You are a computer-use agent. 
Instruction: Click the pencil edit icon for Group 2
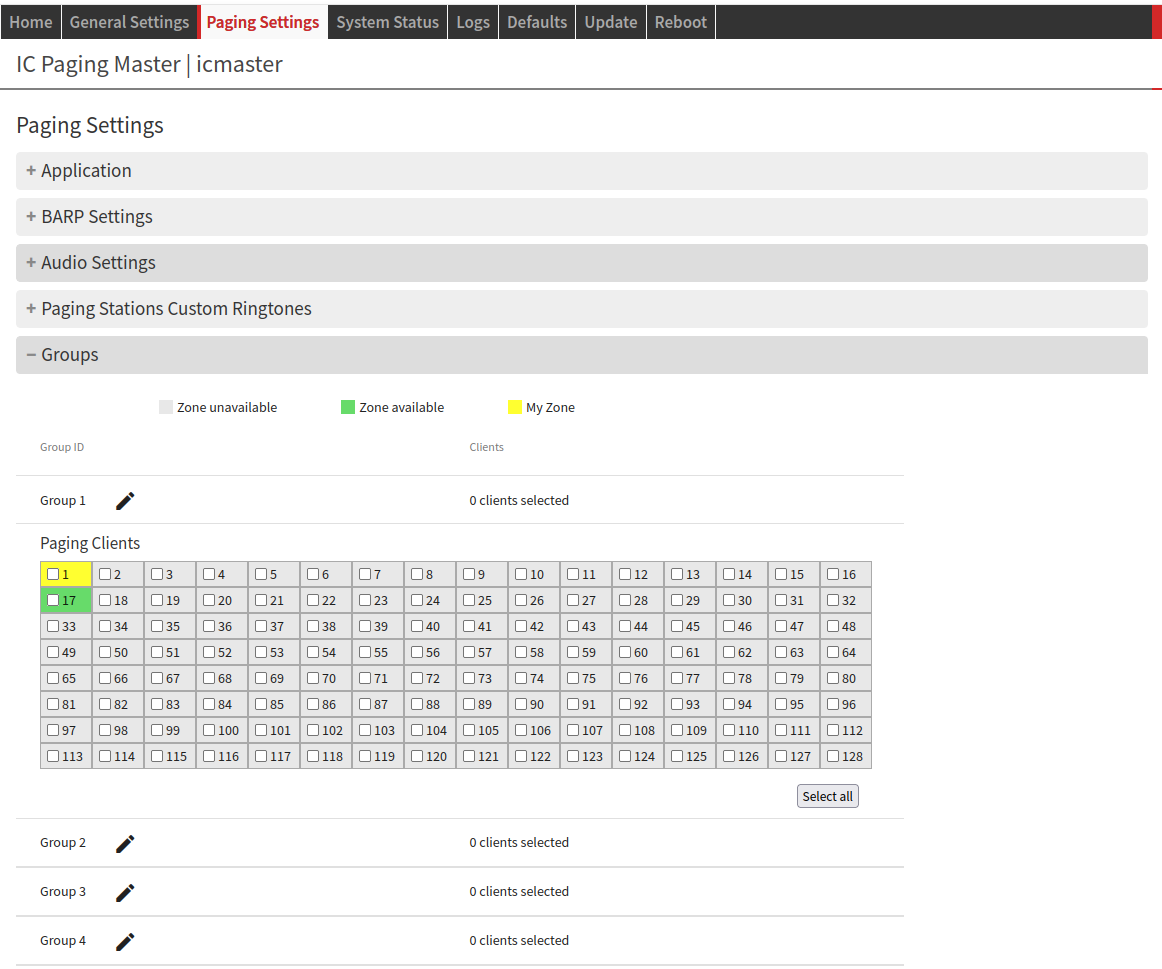click(x=125, y=844)
